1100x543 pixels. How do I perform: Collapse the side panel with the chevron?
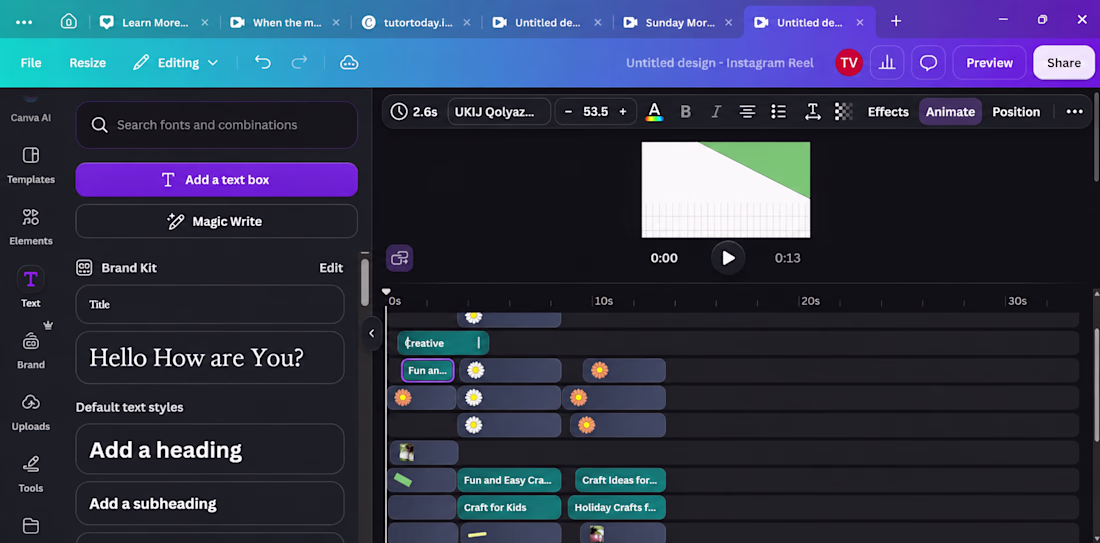[x=372, y=333]
